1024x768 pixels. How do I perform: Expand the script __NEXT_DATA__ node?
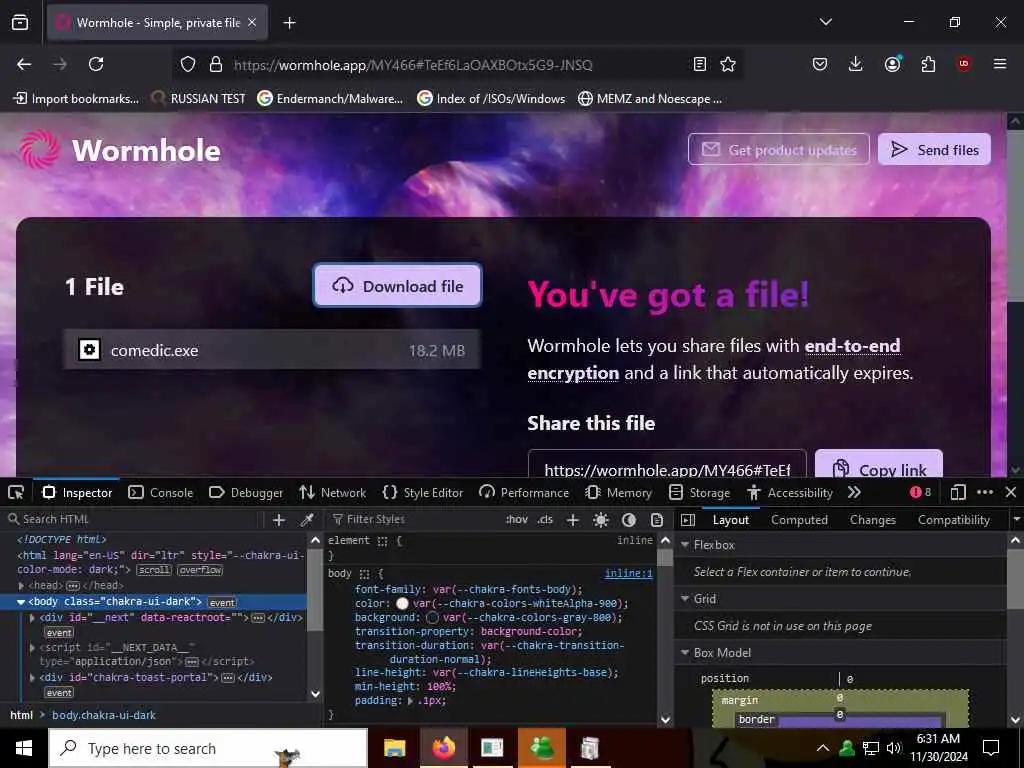point(32,647)
